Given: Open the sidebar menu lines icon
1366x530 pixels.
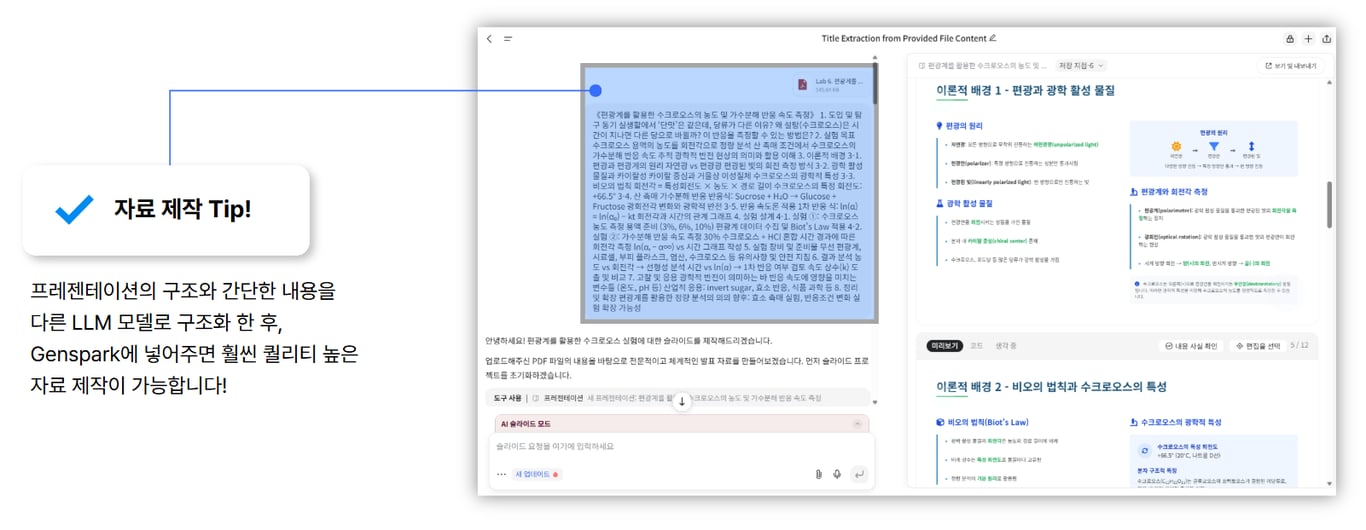Looking at the screenshot, I should 508,39.
